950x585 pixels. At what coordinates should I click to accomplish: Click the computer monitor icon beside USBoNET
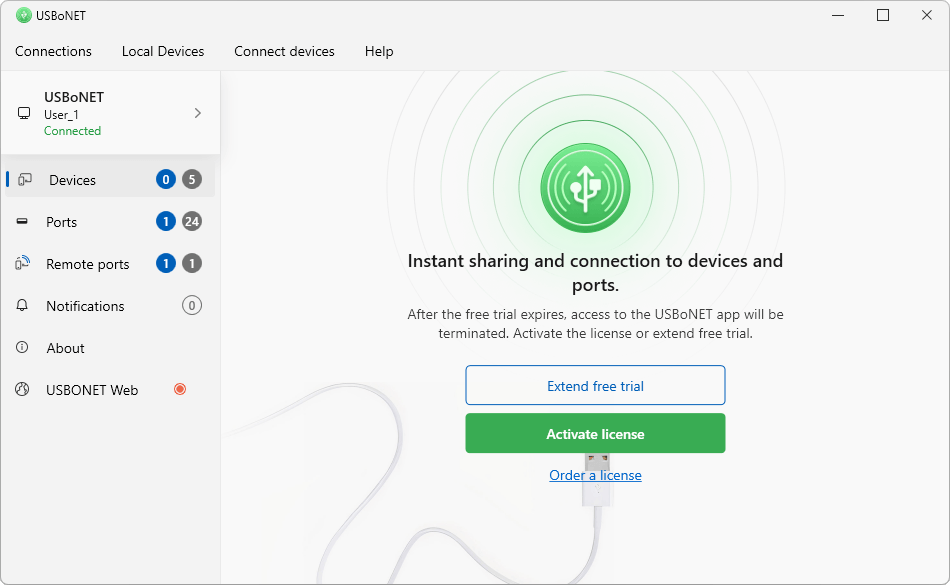pos(24,114)
